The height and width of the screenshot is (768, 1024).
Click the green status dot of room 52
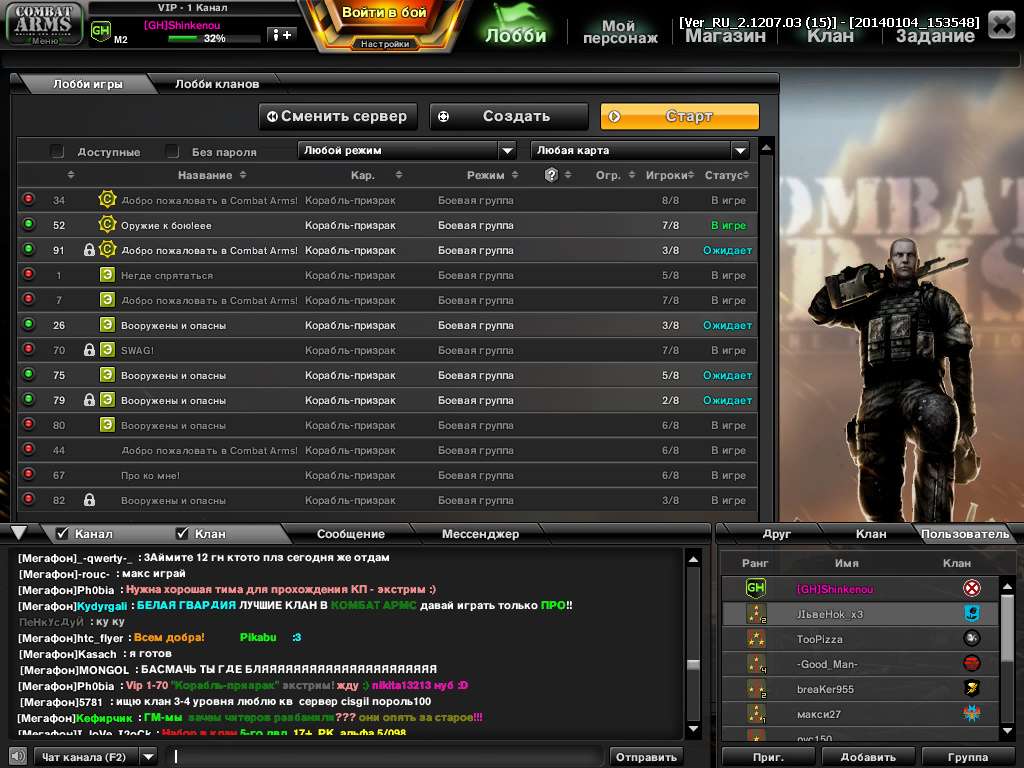[28, 224]
